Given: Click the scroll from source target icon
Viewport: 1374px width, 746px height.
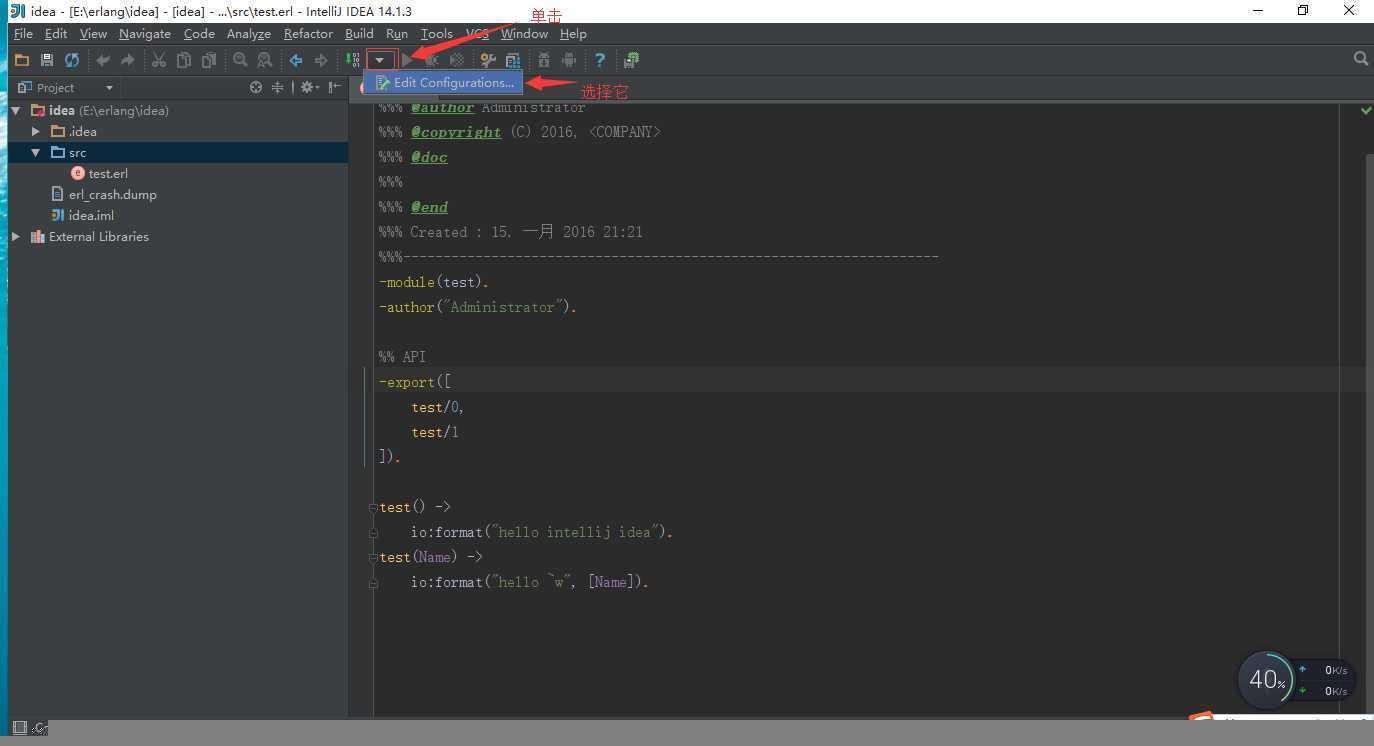Looking at the screenshot, I should point(256,88).
